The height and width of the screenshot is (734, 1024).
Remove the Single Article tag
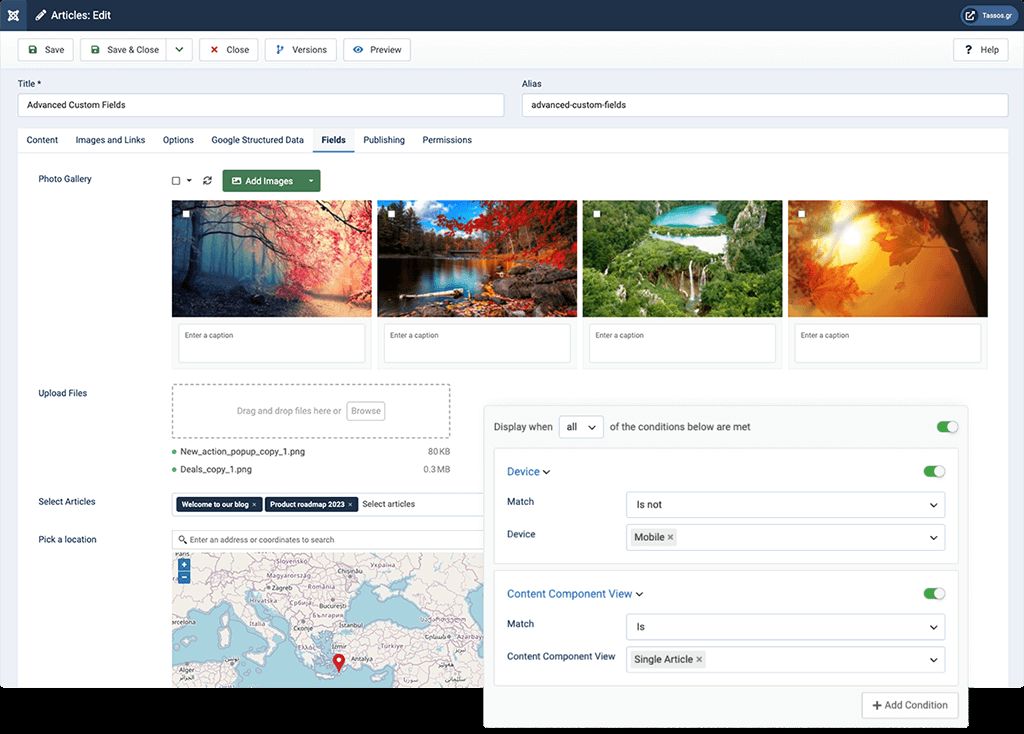[699, 660]
